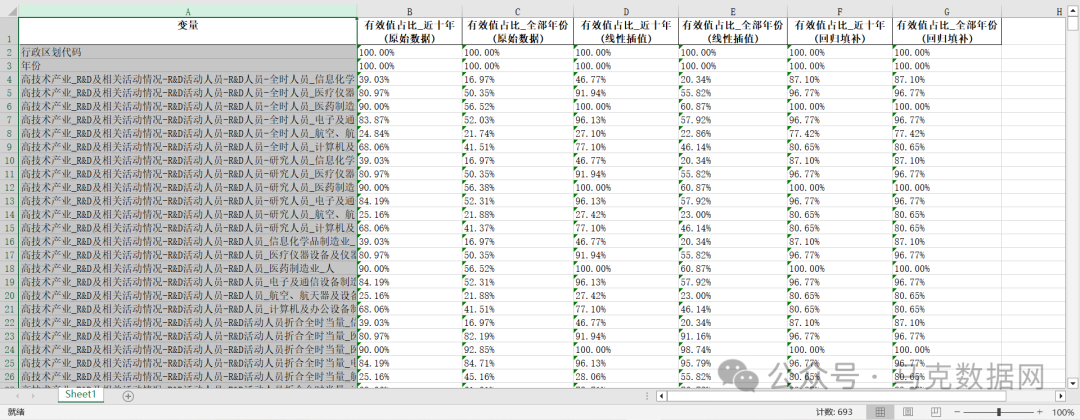Select cell C24 showing 92.85%
The image size is (1080, 420).
(x=517, y=349)
